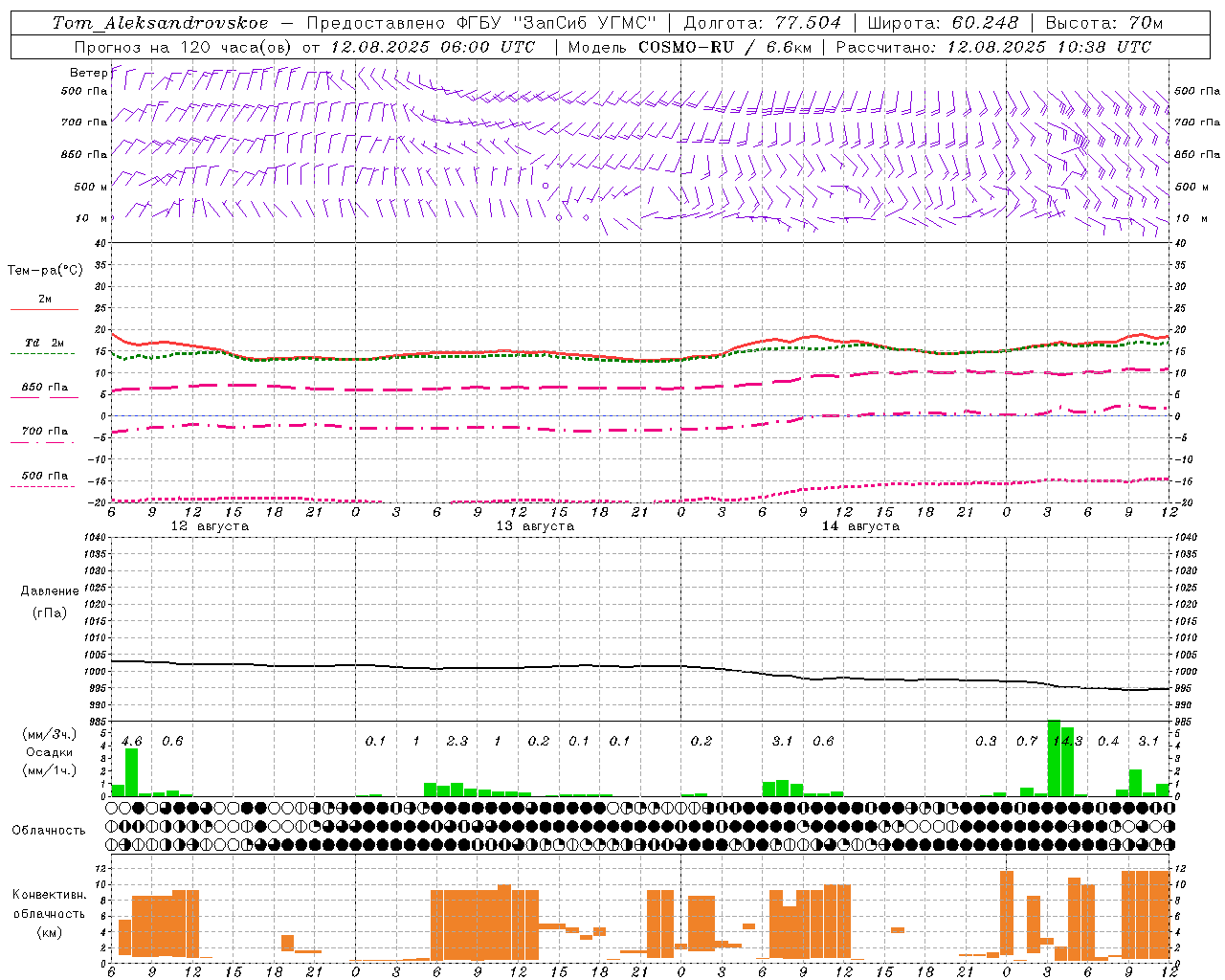Click the longitude value Долгота: 77.504

click(x=763, y=23)
